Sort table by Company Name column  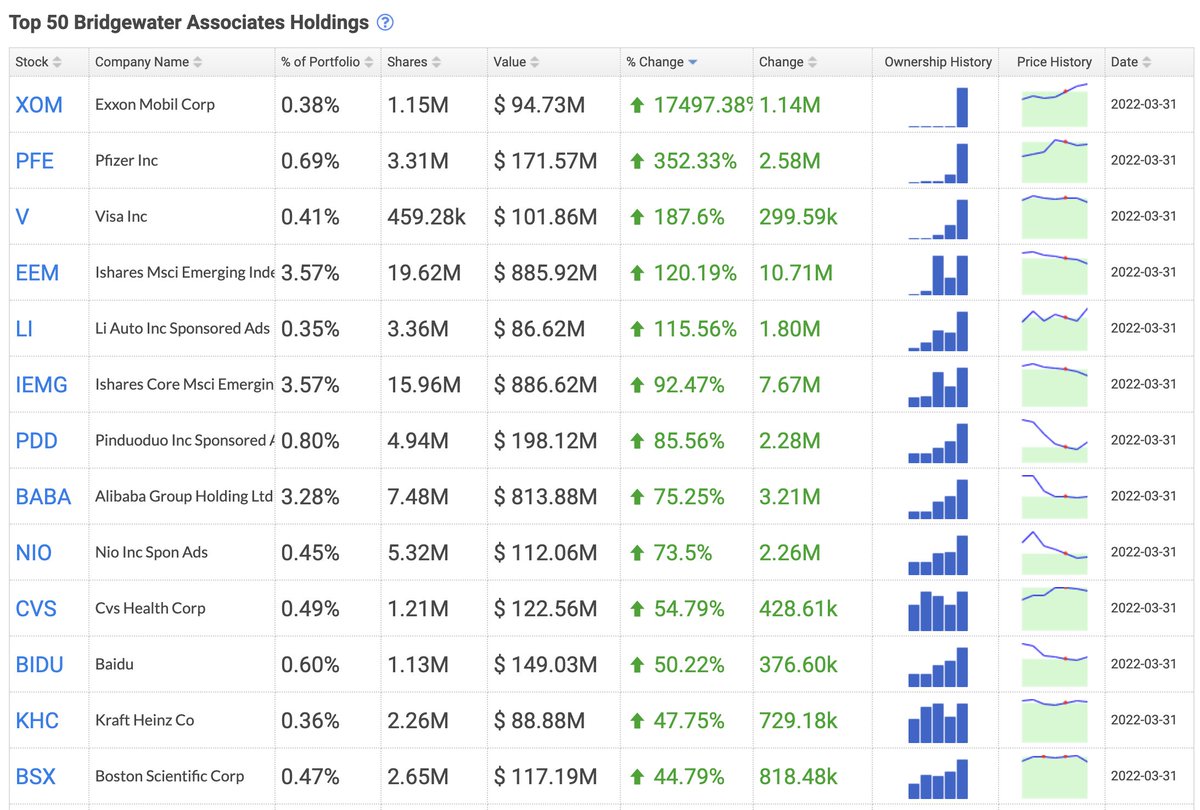[148, 62]
